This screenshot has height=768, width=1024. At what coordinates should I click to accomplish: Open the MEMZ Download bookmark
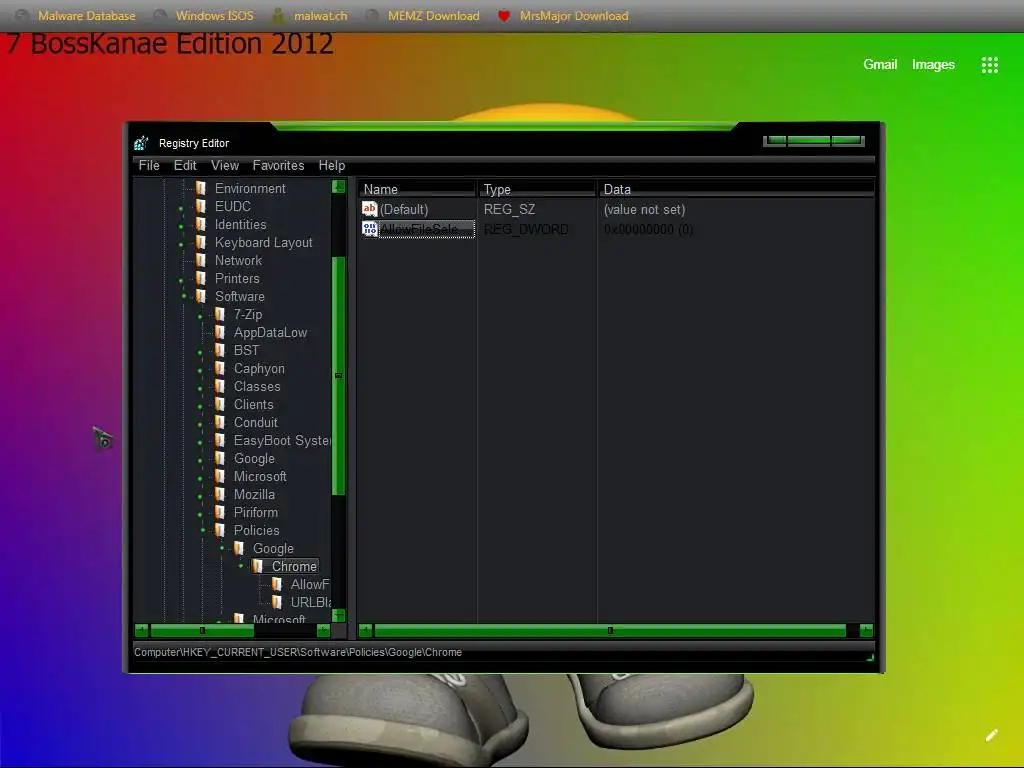[x=423, y=16]
